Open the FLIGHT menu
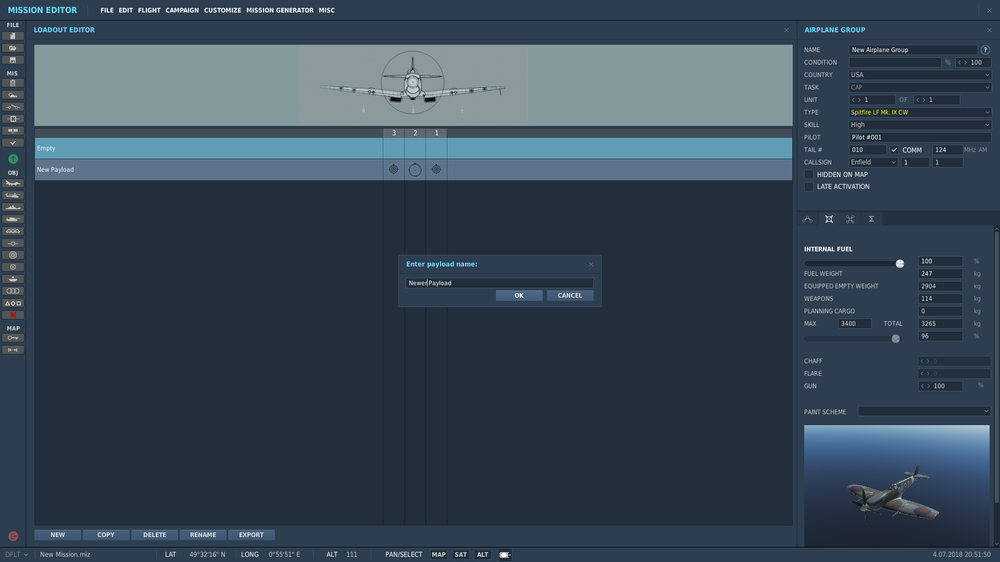 click(149, 10)
